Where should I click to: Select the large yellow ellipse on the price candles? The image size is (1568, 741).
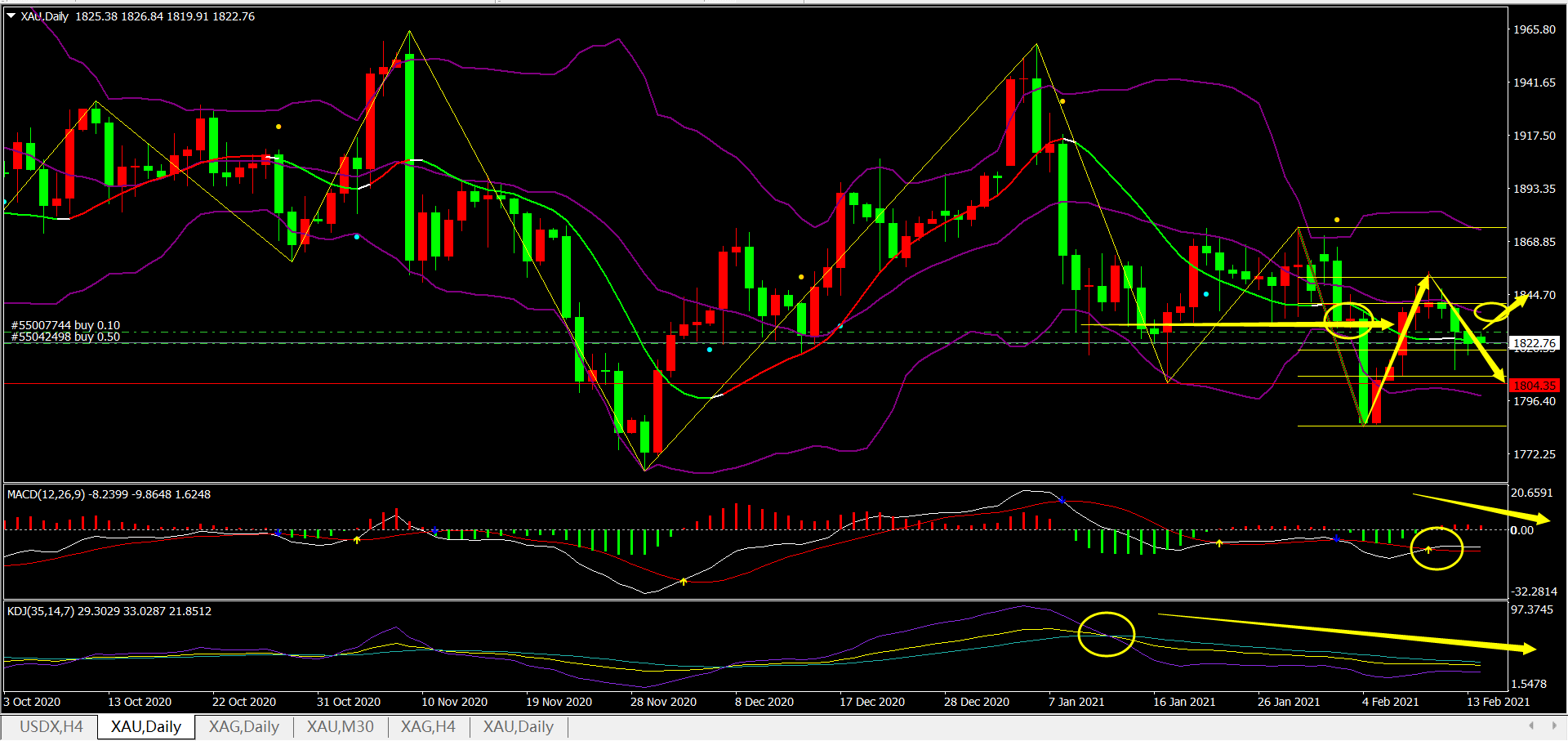[1348, 320]
